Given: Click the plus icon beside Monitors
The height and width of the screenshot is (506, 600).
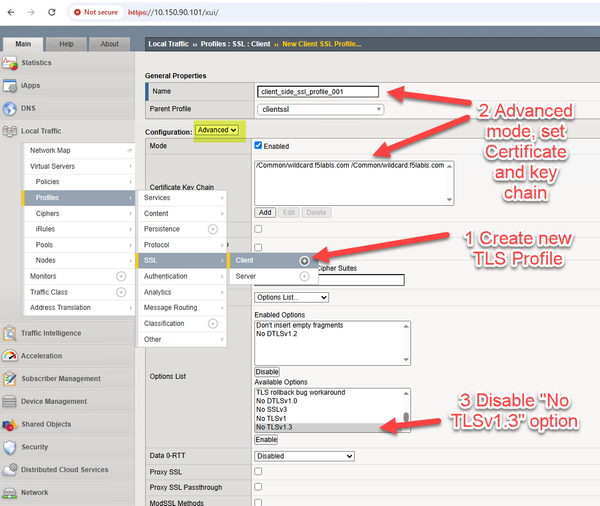Looking at the screenshot, I should (x=121, y=276).
